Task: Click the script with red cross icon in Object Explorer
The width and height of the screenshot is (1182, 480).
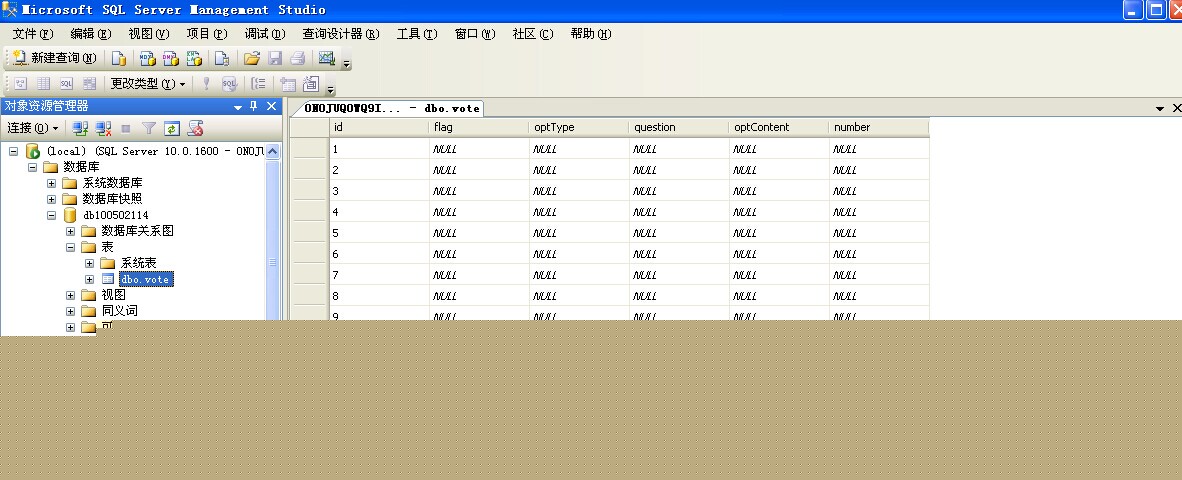Action: click(195, 128)
